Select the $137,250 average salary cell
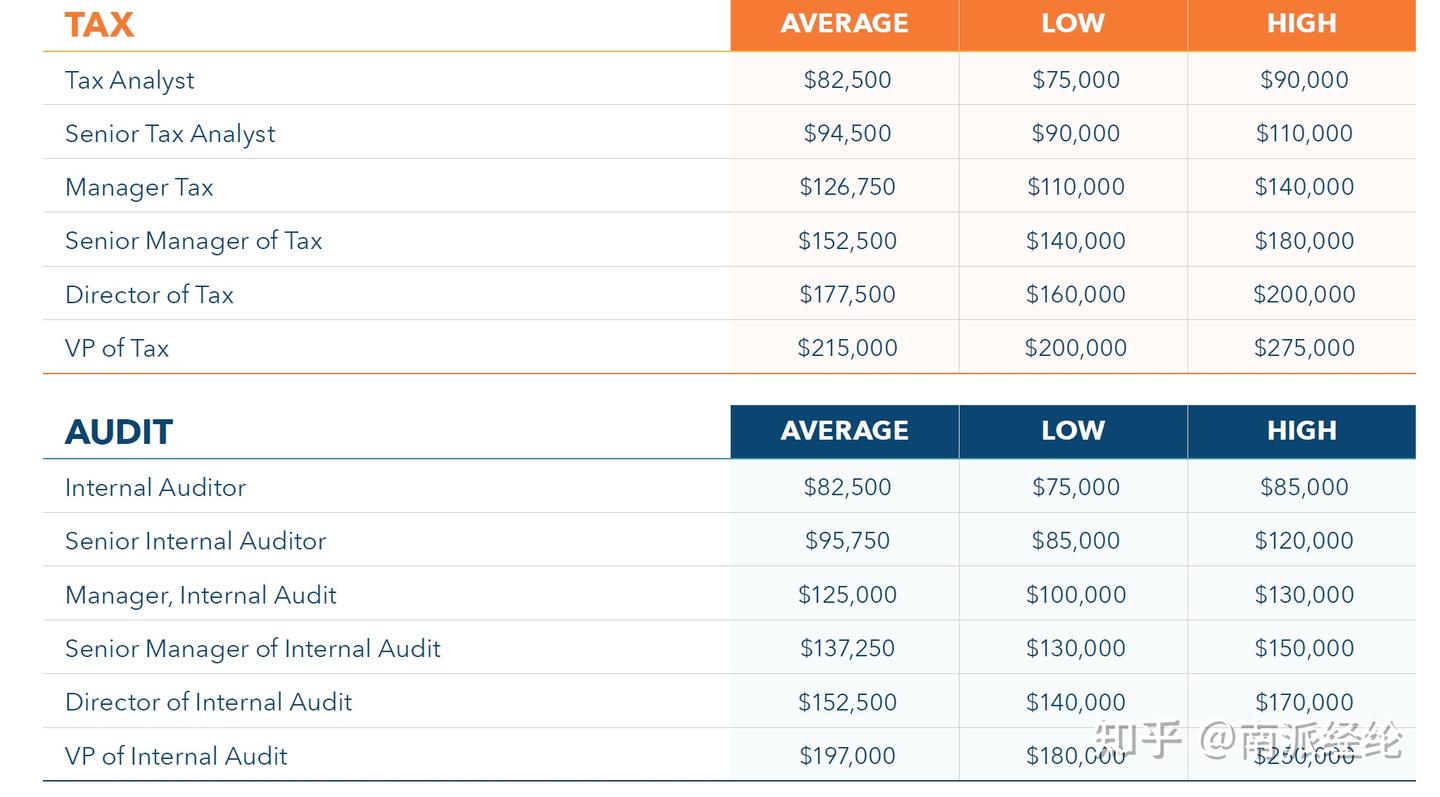Screen dimensions: 1440x797 (847, 648)
